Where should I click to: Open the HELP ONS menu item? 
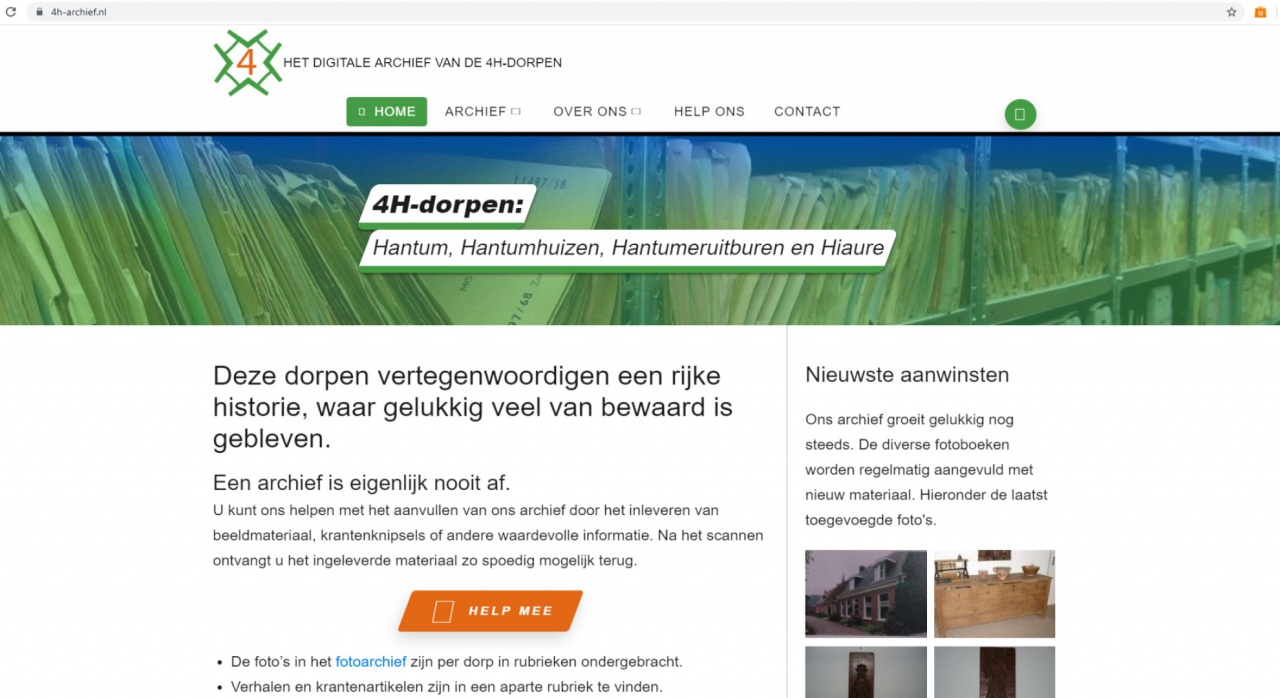click(x=709, y=112)
